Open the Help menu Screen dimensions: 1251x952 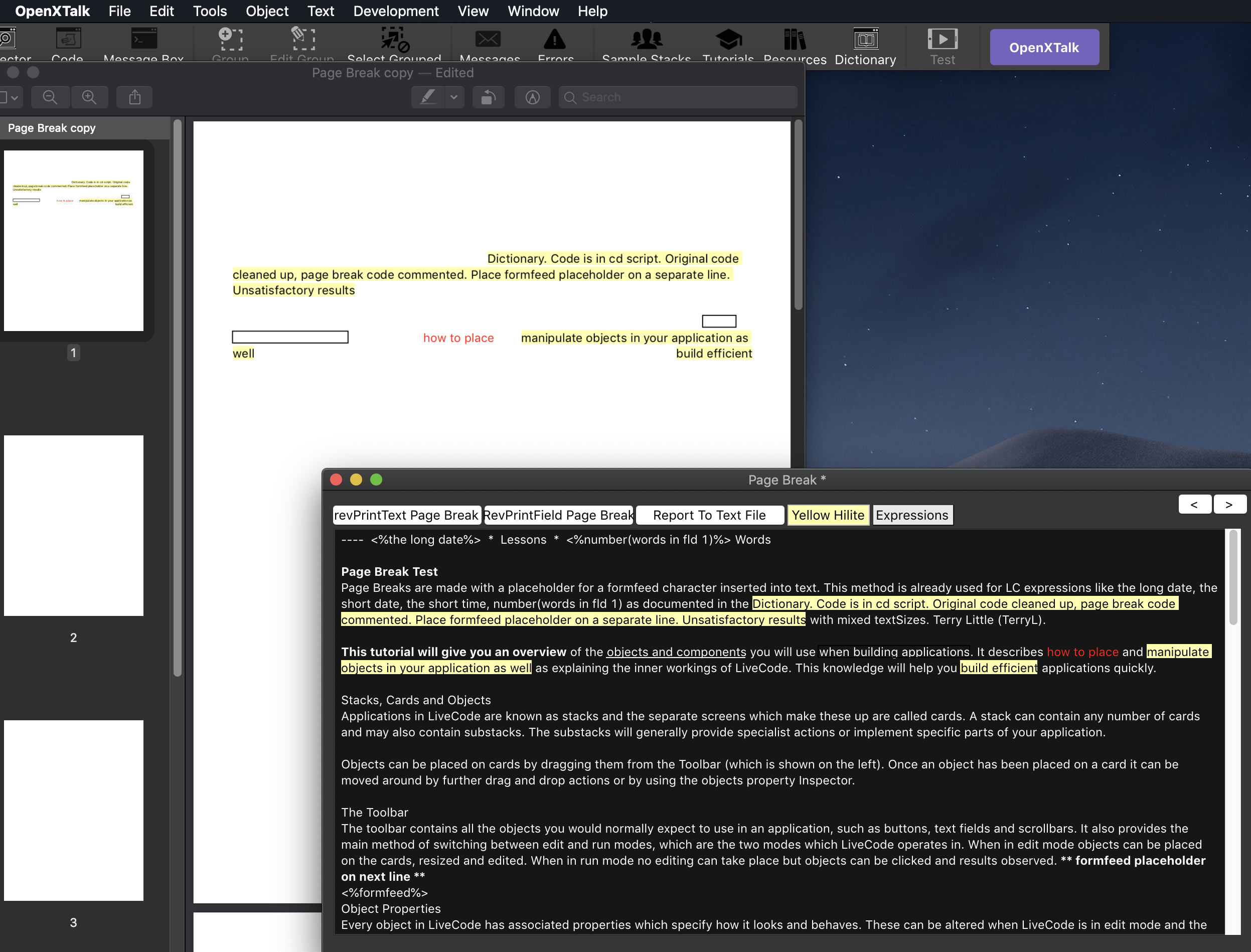click(592, 11)
